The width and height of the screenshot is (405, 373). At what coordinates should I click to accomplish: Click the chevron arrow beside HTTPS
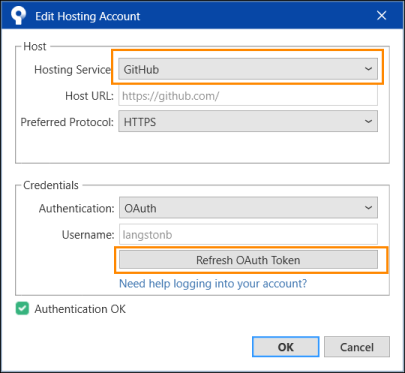(x=368, y=122)
